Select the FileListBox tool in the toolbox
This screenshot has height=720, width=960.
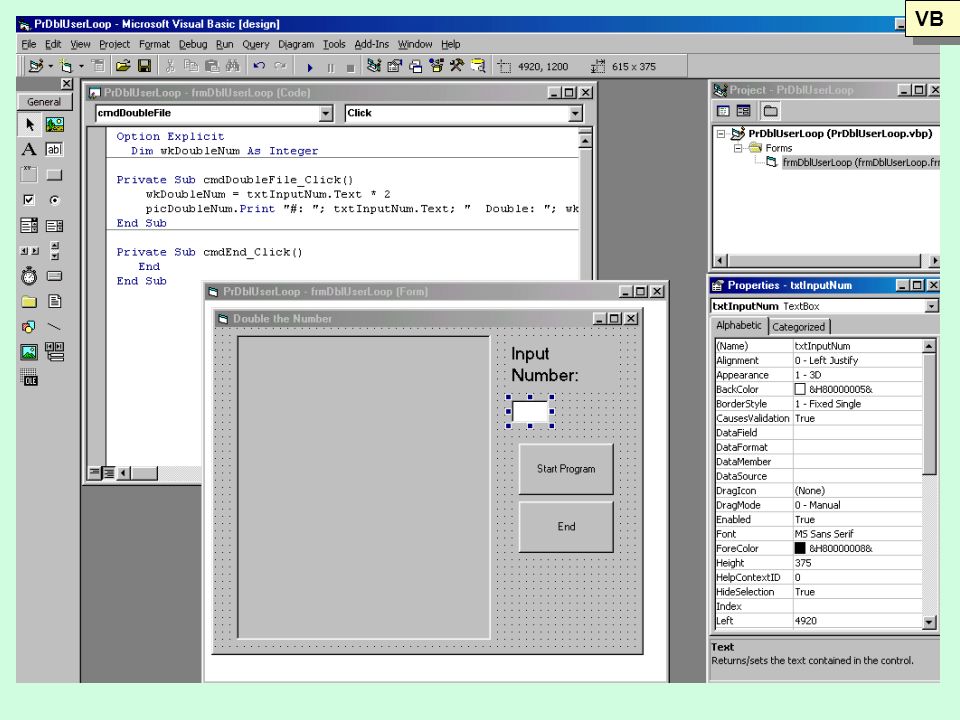coord(54,301)
